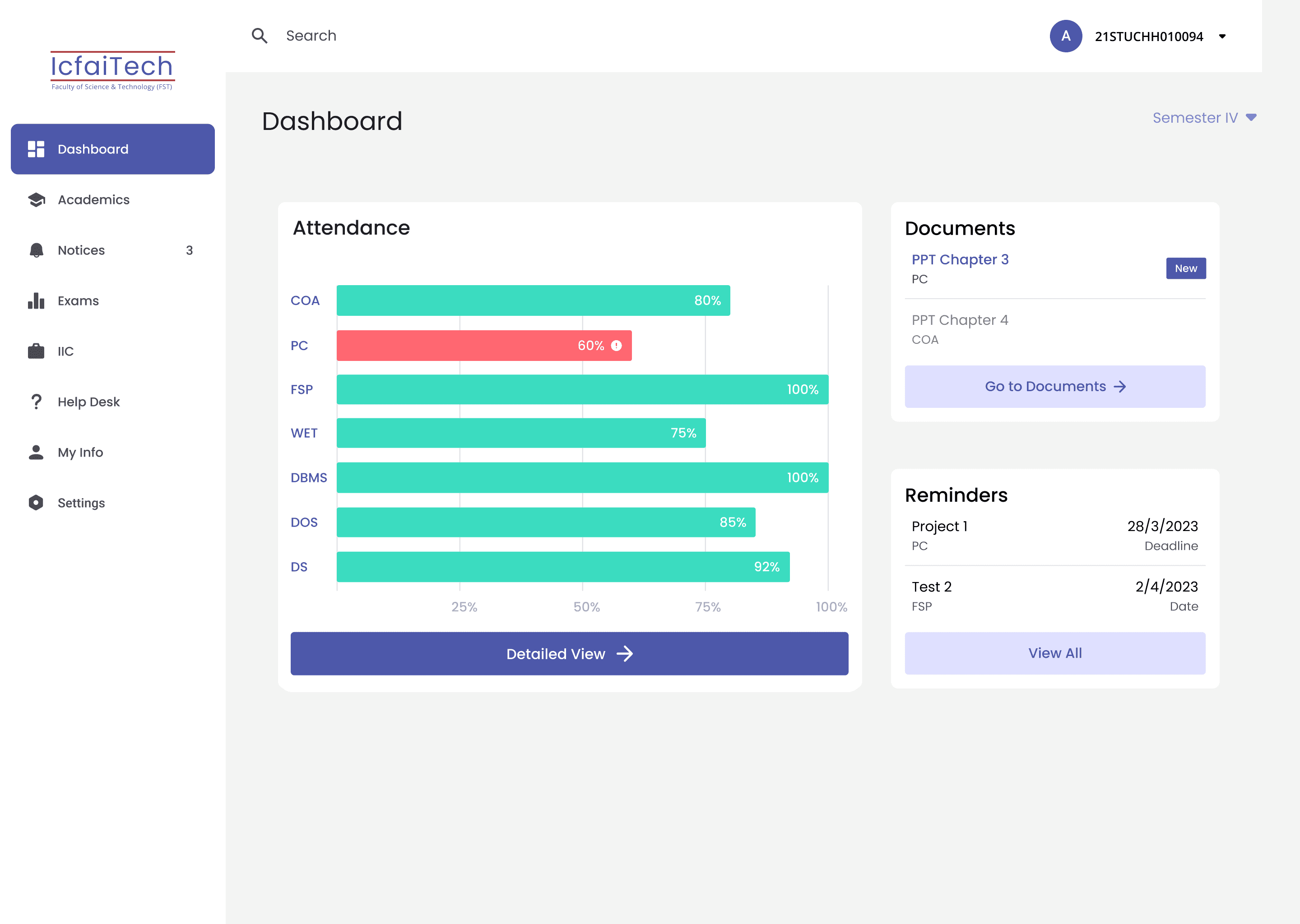The height and width of the screenshot is (924, 1300).
Task: Click the Notices bell icon
Action: (x=37, y=250)
